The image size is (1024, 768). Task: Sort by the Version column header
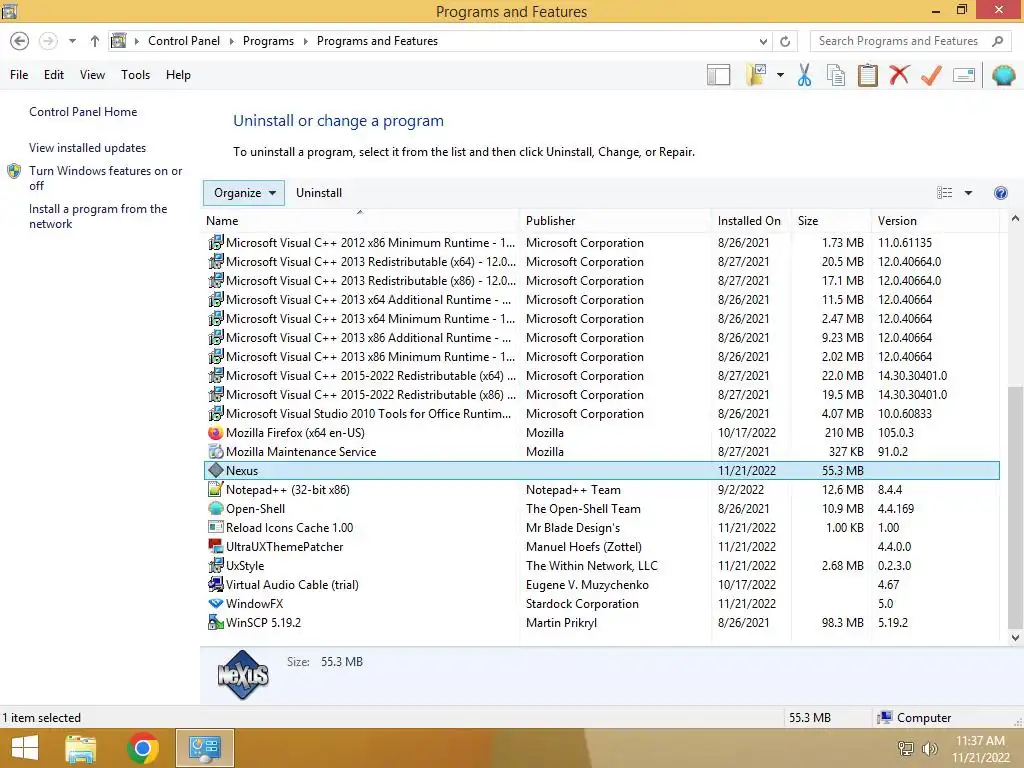(935, 221)
